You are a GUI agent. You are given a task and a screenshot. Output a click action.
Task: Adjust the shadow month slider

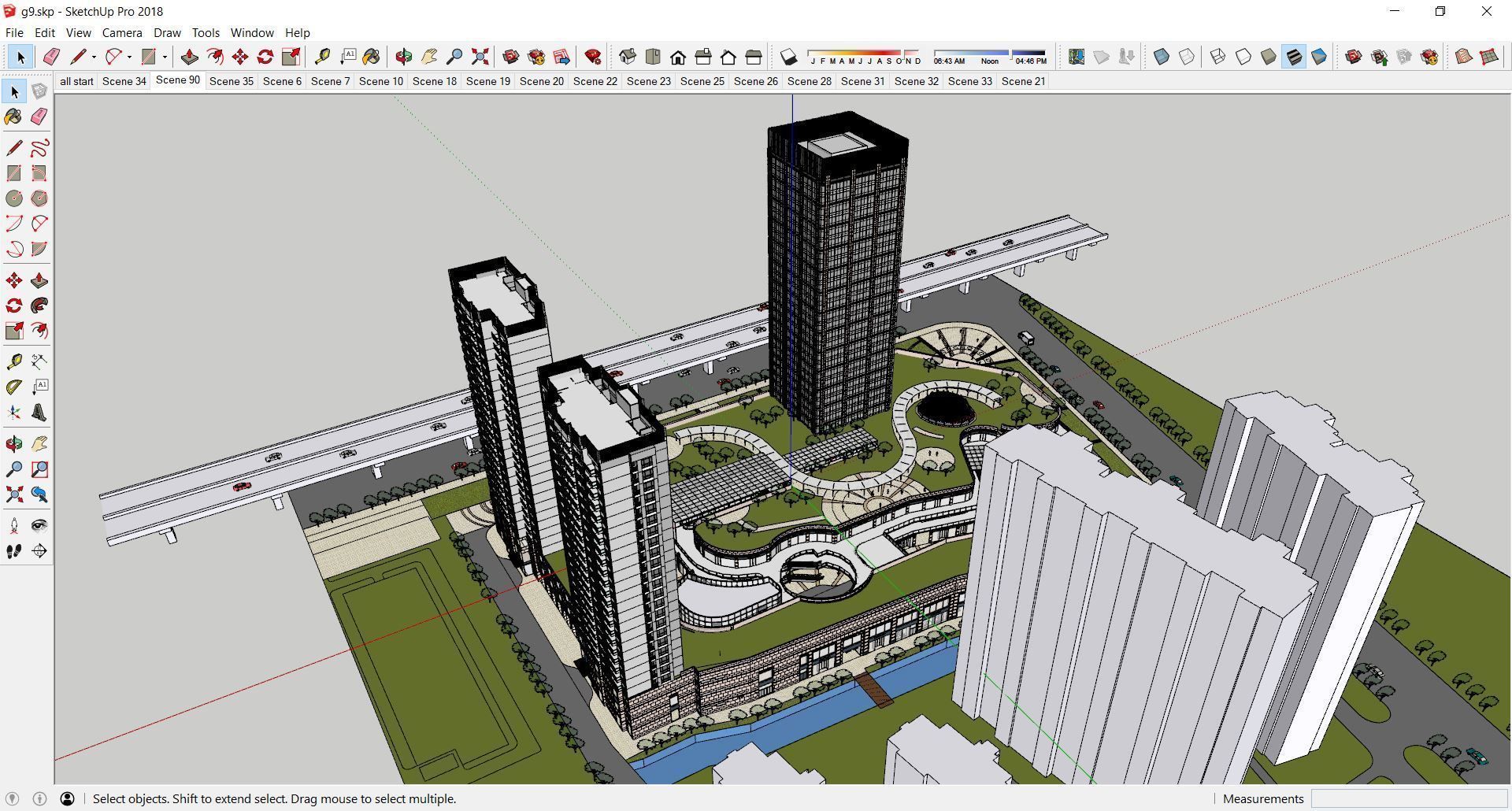(x=865, y=57)
